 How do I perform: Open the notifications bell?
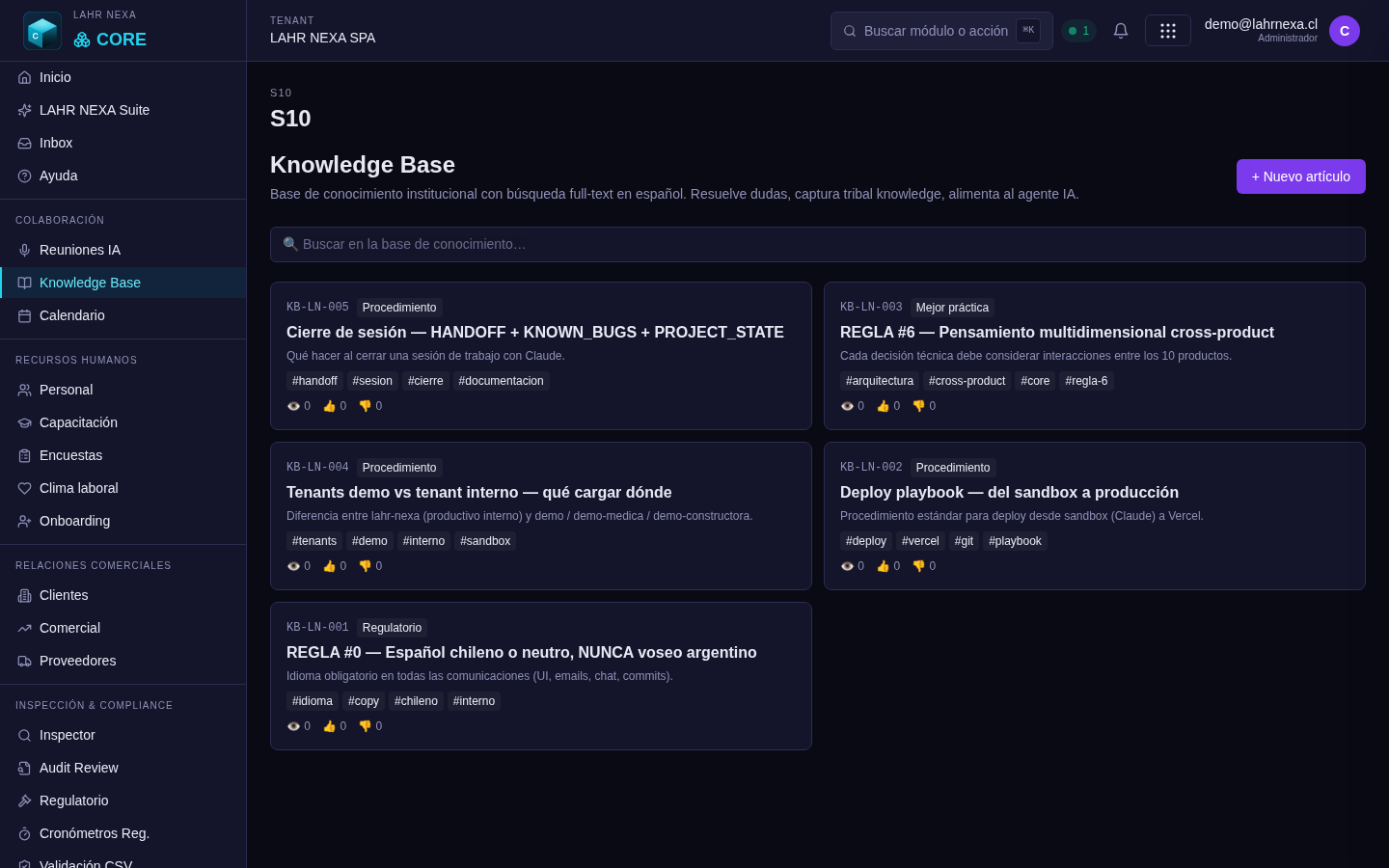click(1121, 31)
